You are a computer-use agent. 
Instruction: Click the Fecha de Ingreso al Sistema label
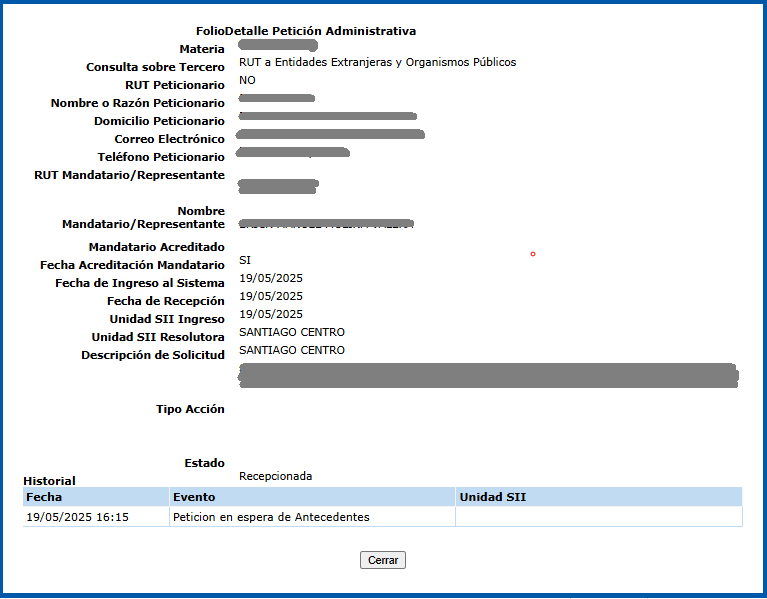click(140, 283)
